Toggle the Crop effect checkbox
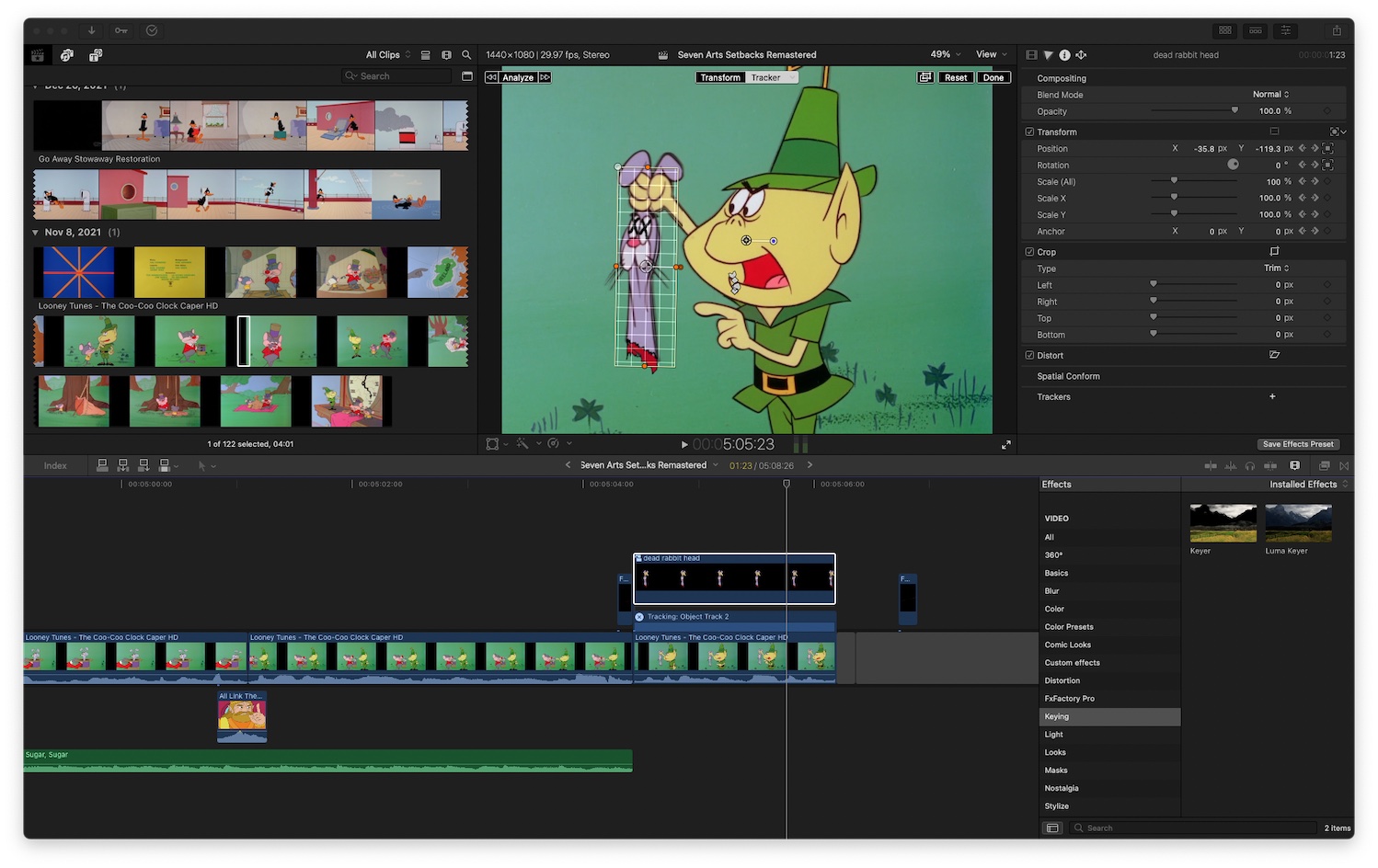This screenshot has width=1378, height=868. [1029, 251]
